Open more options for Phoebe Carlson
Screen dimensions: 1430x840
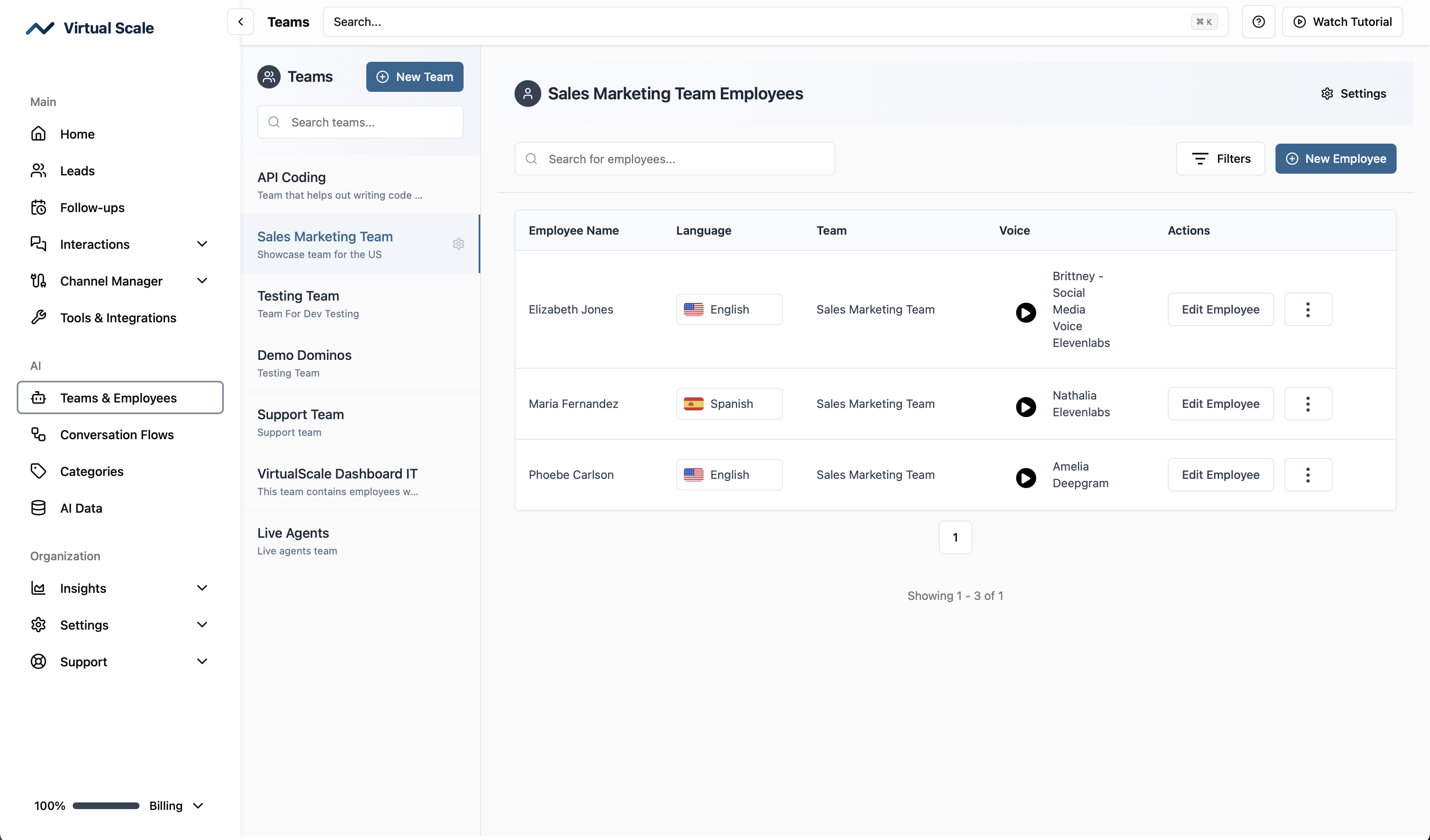pyautogui.click(x=1308, y=475)
